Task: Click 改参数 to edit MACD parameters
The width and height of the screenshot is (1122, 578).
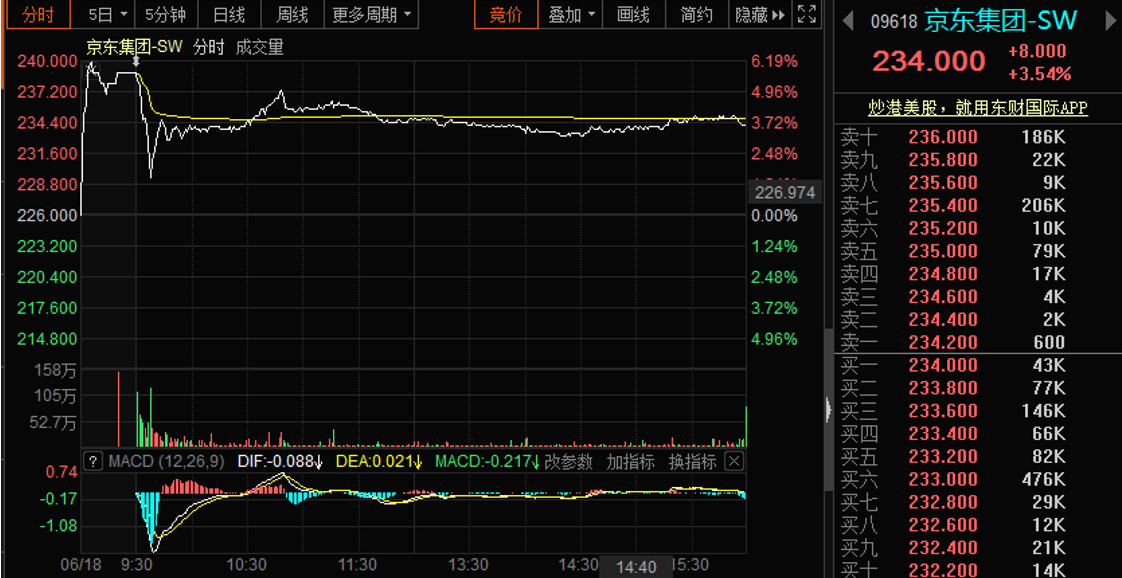Action: tap(569, 461)
